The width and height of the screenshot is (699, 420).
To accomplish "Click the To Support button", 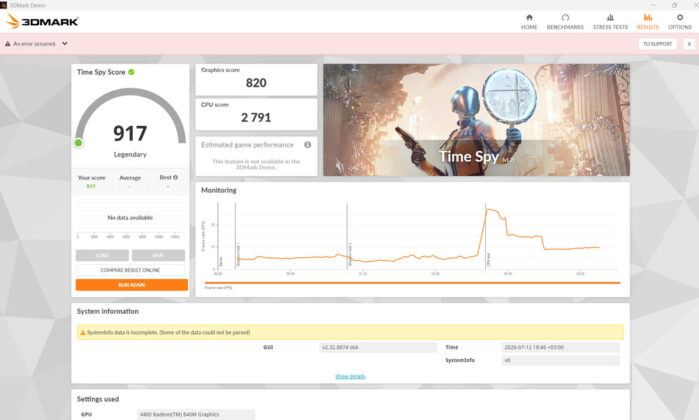I will 657,44.
